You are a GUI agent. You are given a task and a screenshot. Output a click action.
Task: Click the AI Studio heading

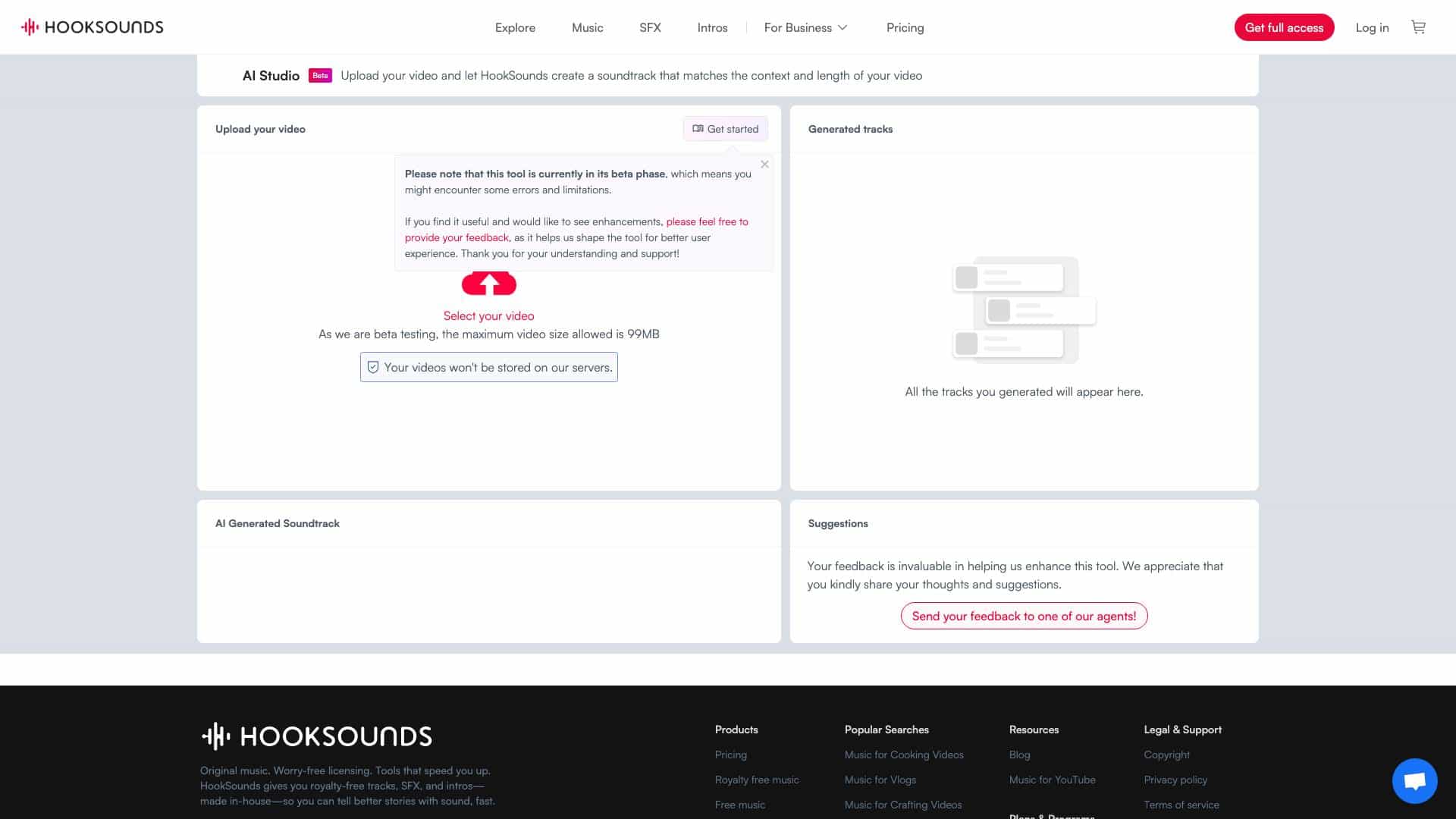271,76
